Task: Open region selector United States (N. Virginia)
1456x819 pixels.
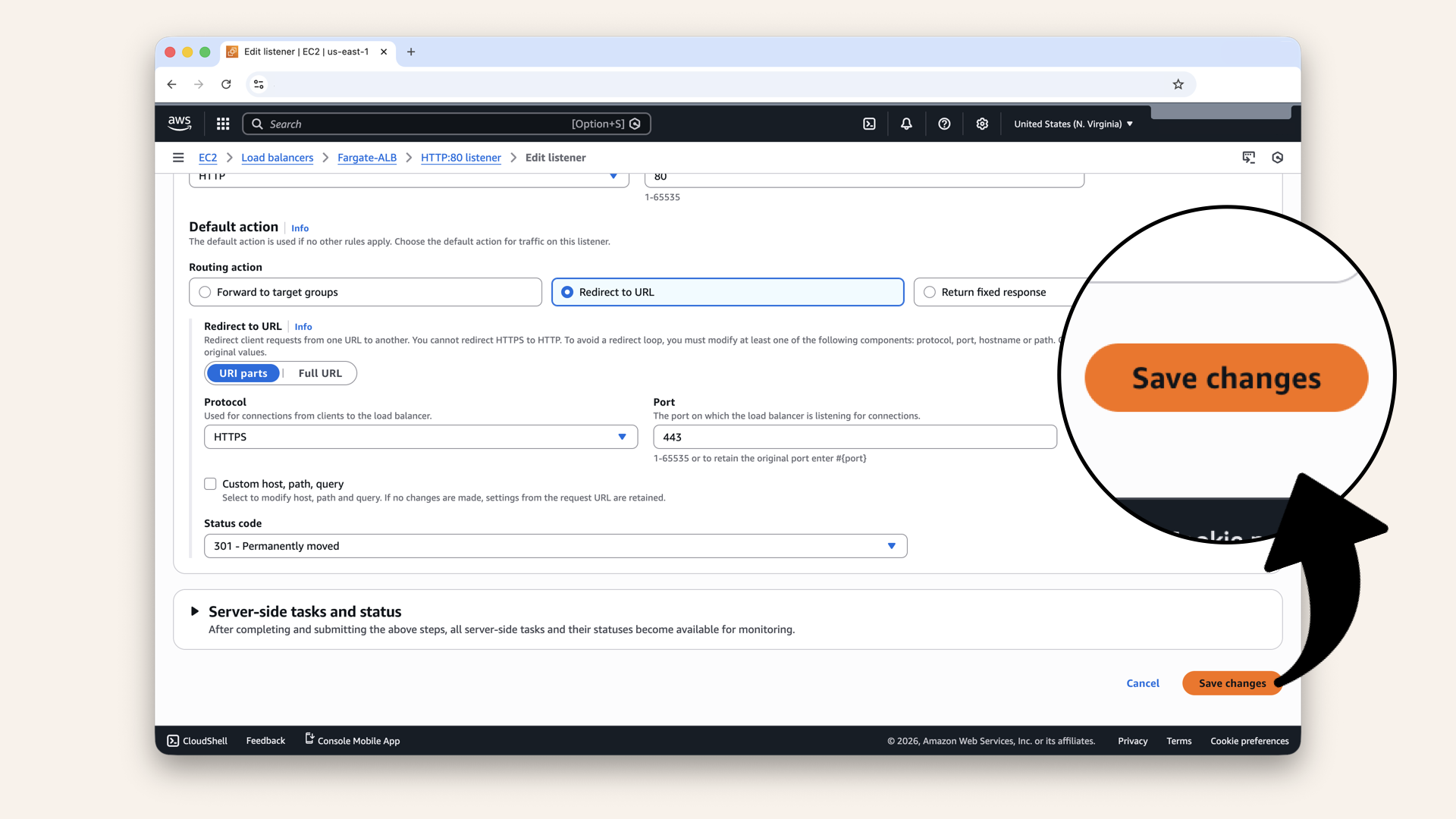Action: (1073, 124)
